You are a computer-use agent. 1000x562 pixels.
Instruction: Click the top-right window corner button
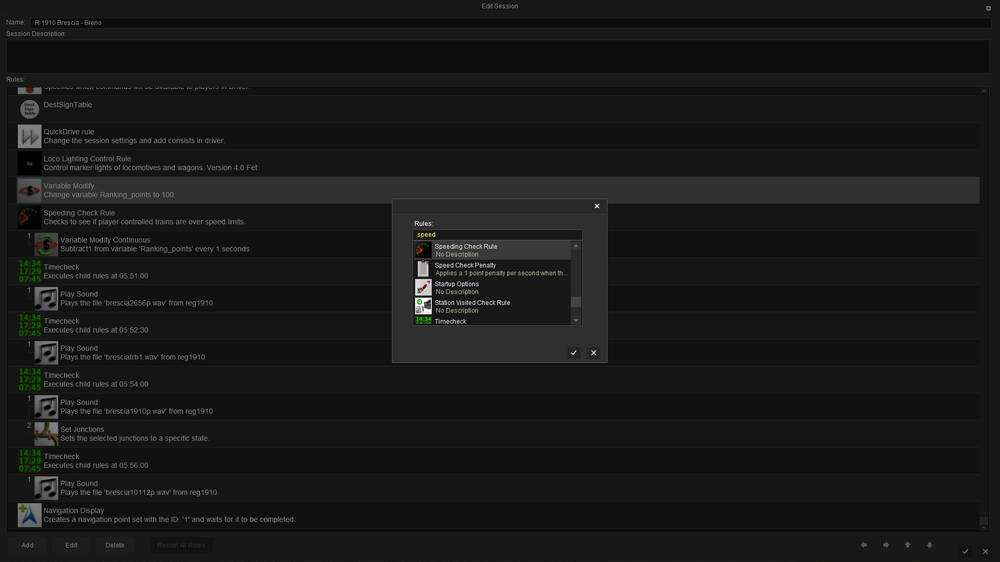(989, 8)
